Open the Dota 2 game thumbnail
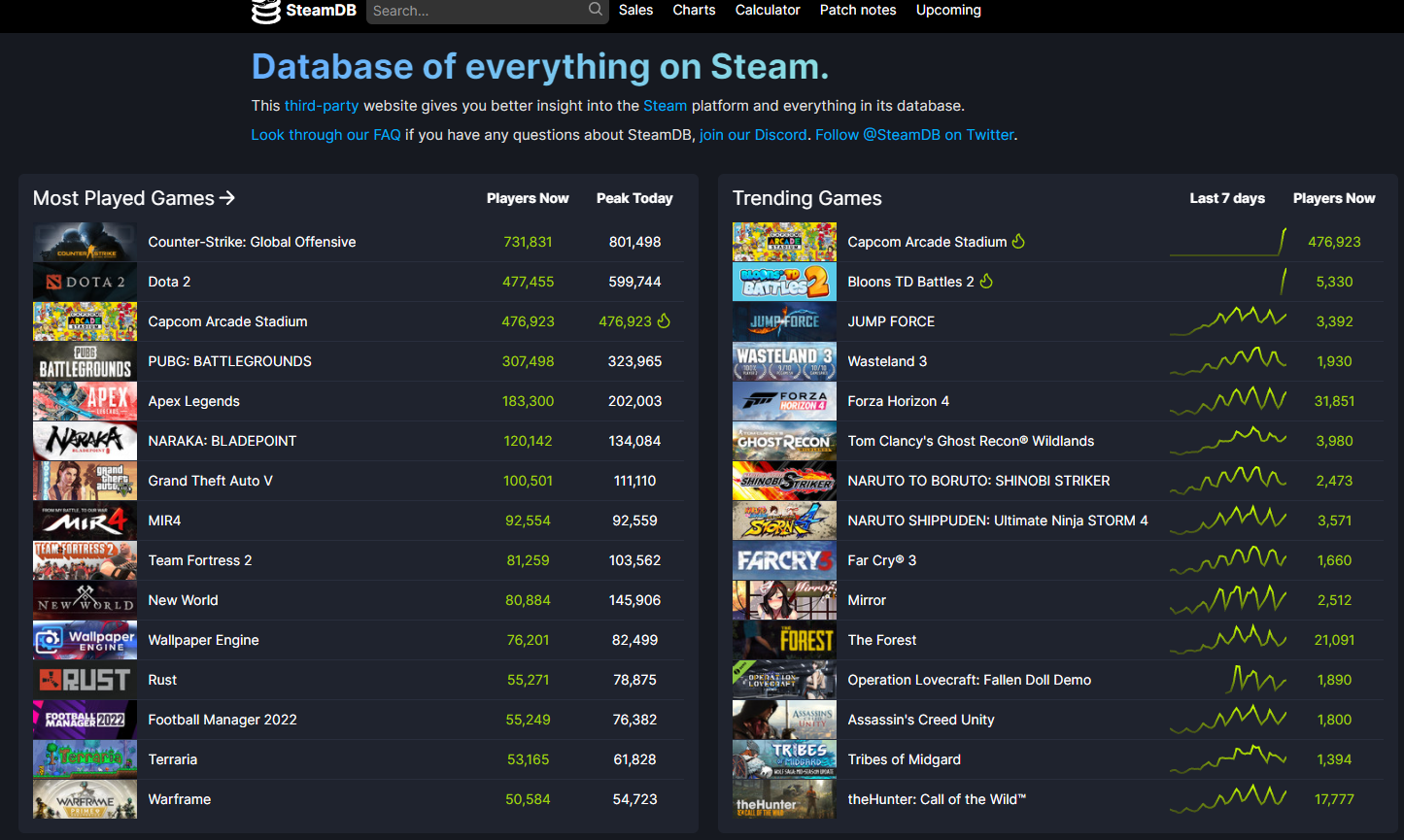This screenshot has height=840, width=1404. point(85,282)
